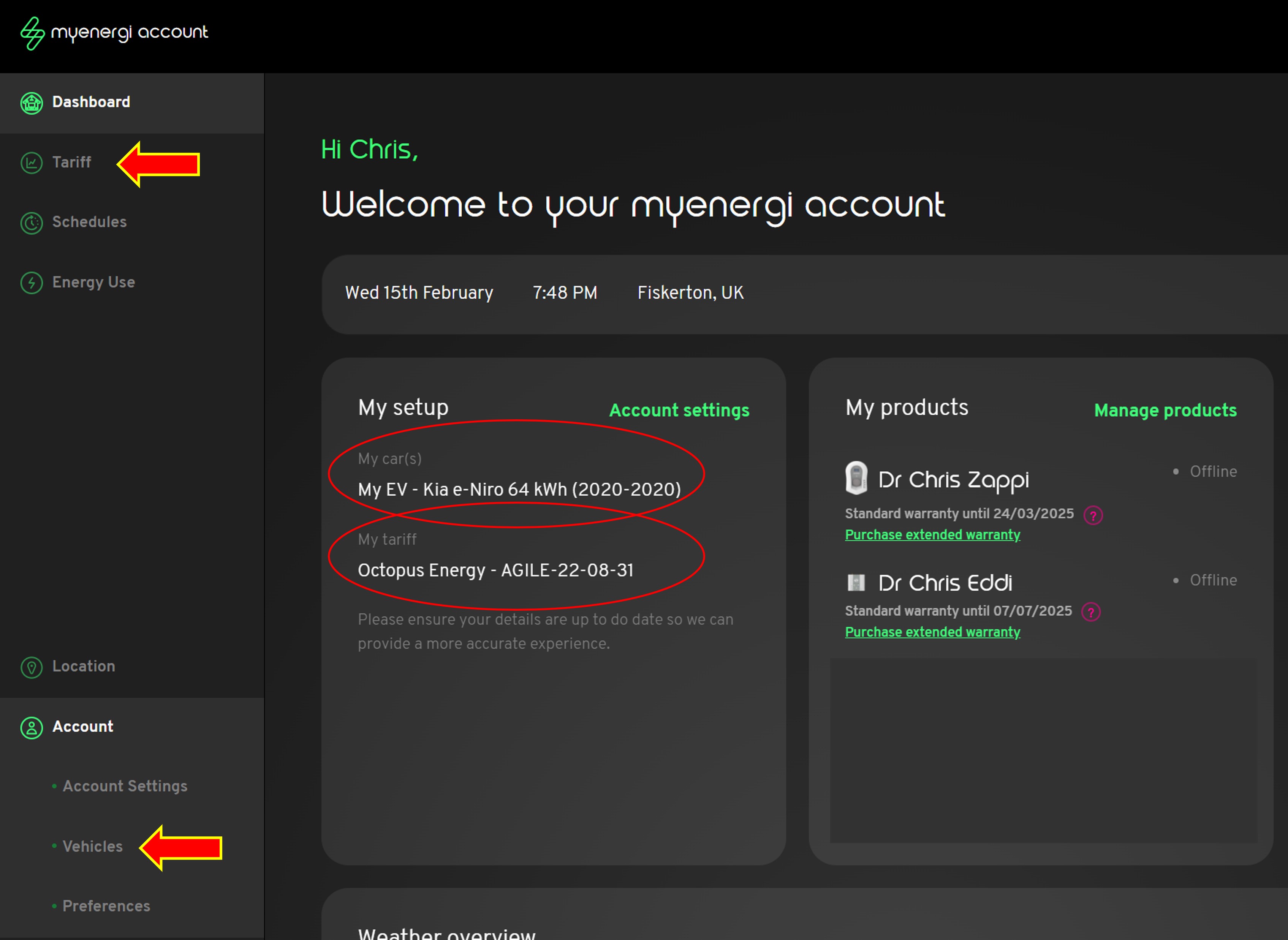This screenshot has width=1288, height=940.
Task: Select the Dr Chris Eddi product name
Action: (945, 583)
